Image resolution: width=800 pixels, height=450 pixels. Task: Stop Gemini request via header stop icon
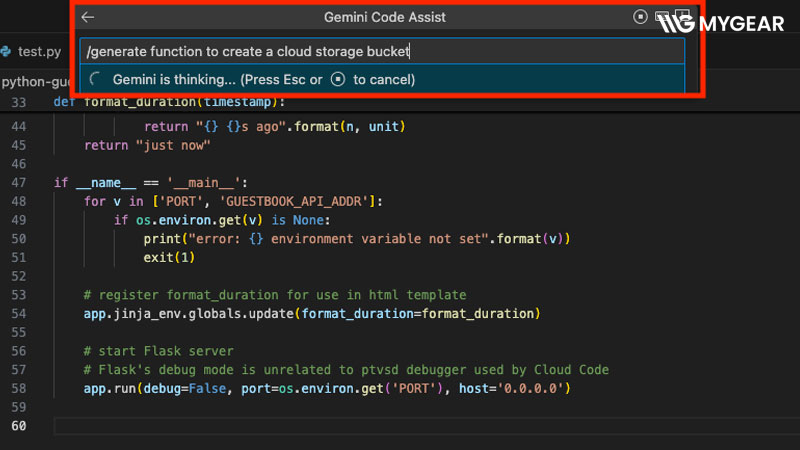coord(640,17)
